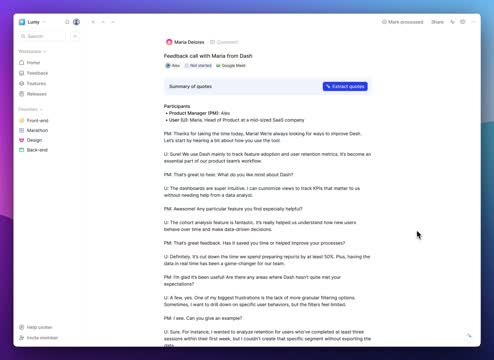Click the button next to the Search field

coord(75,36)
